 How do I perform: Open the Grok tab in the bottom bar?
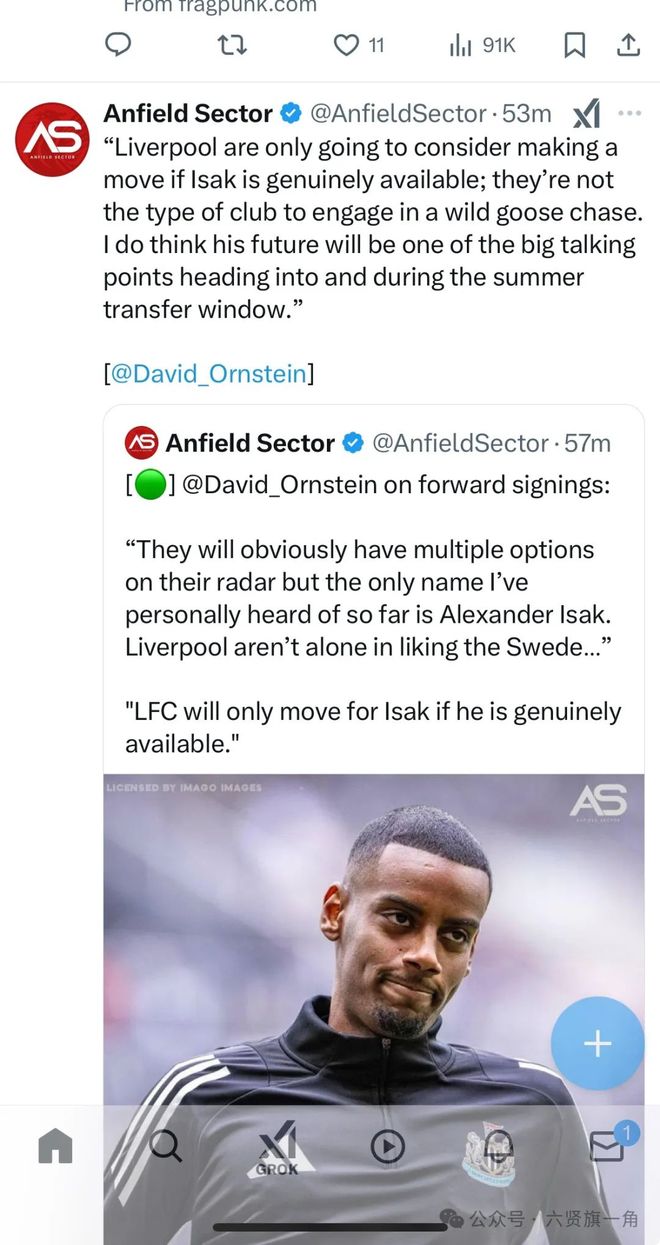tap(277, 1148)
